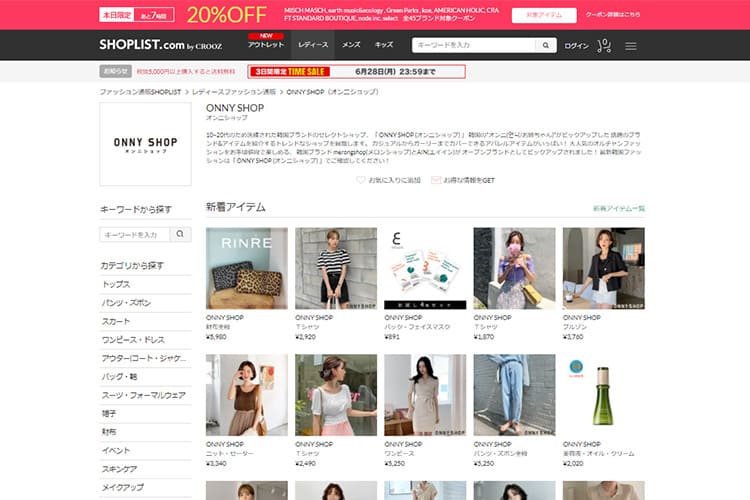Click お得な情報をGET label
750x500 pixels.
pyautogui.click(x=469, y=180)
